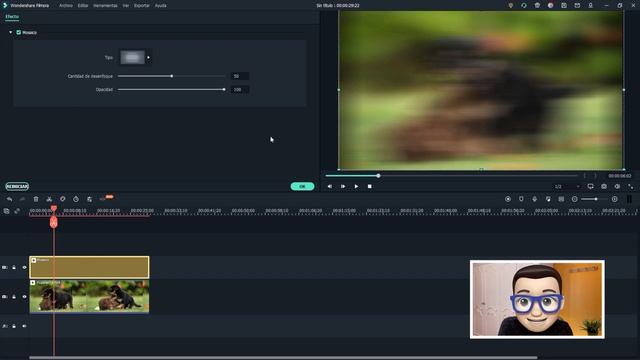Click the refresh sync icon in title bar

524,6
